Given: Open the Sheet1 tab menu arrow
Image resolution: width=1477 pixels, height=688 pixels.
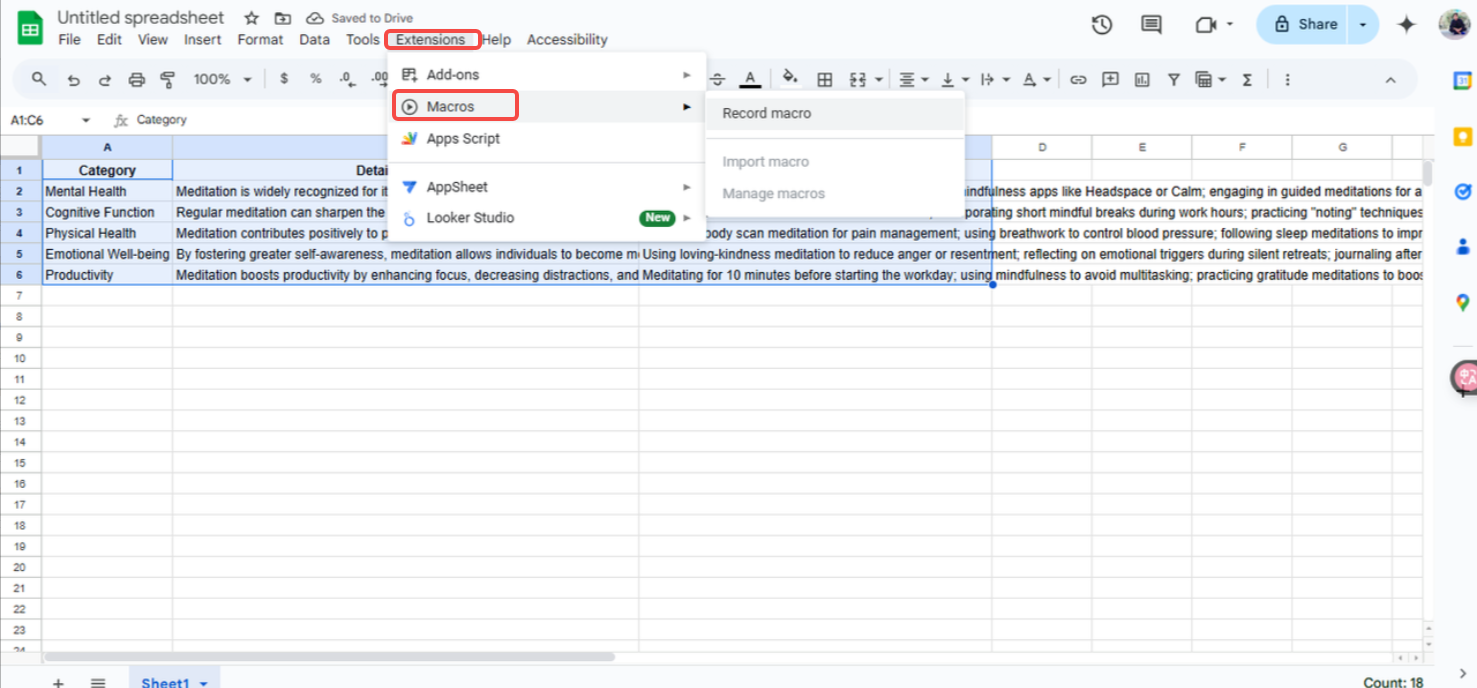Looking at the screenshot, I should tap(204, 683).
